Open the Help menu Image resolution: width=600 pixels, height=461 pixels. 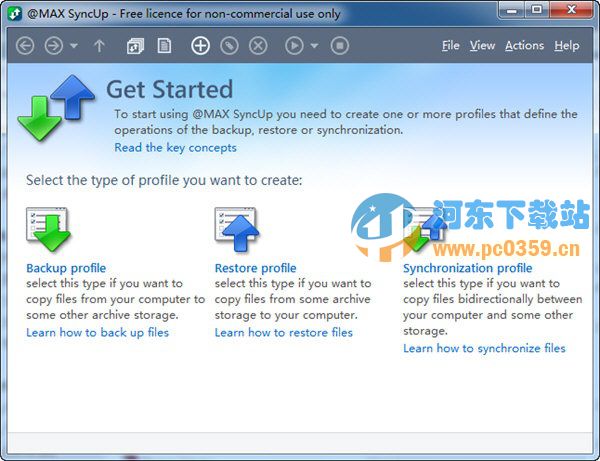click(x=567, y=46)
